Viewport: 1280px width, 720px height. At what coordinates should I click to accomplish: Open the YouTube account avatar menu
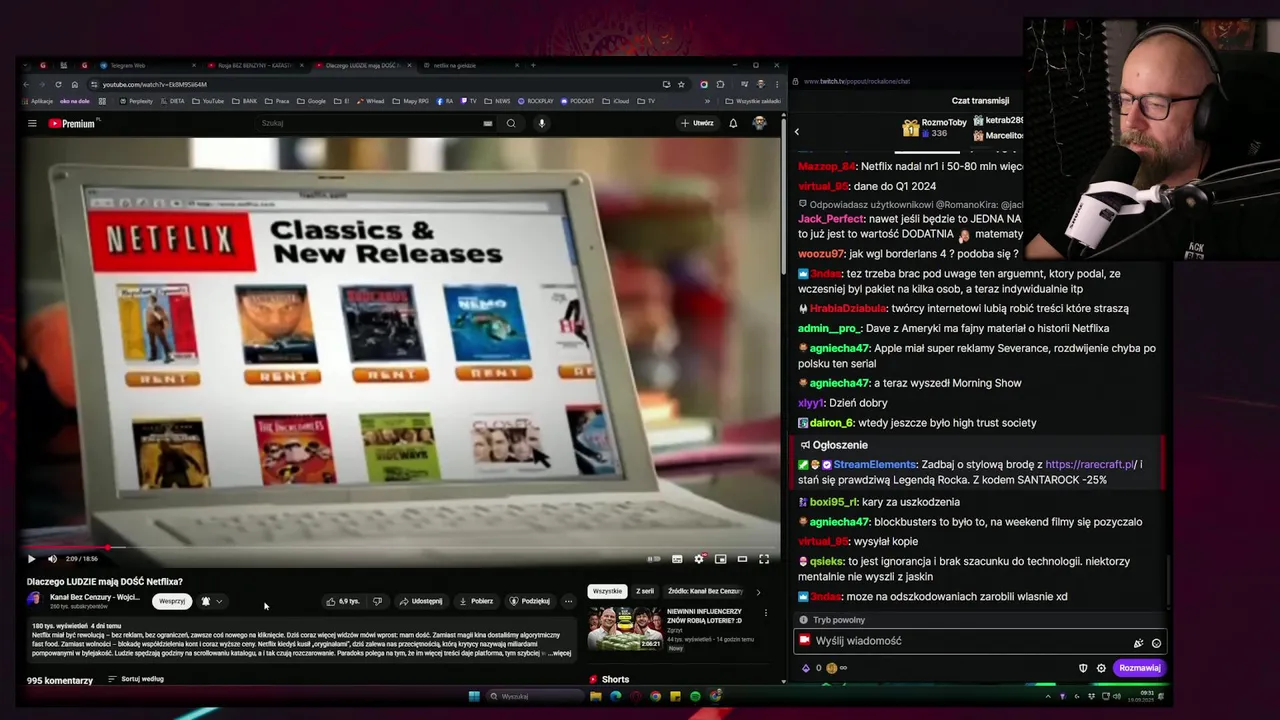click(x=759, y=123)
